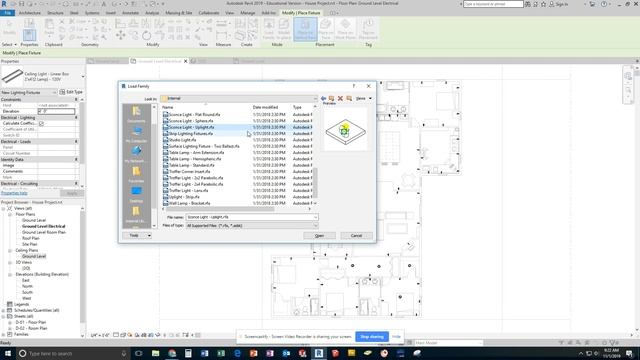Select Site Plan in Project Browser
The height and width of the screenshot is (360, 640).
tap(29, 244)
